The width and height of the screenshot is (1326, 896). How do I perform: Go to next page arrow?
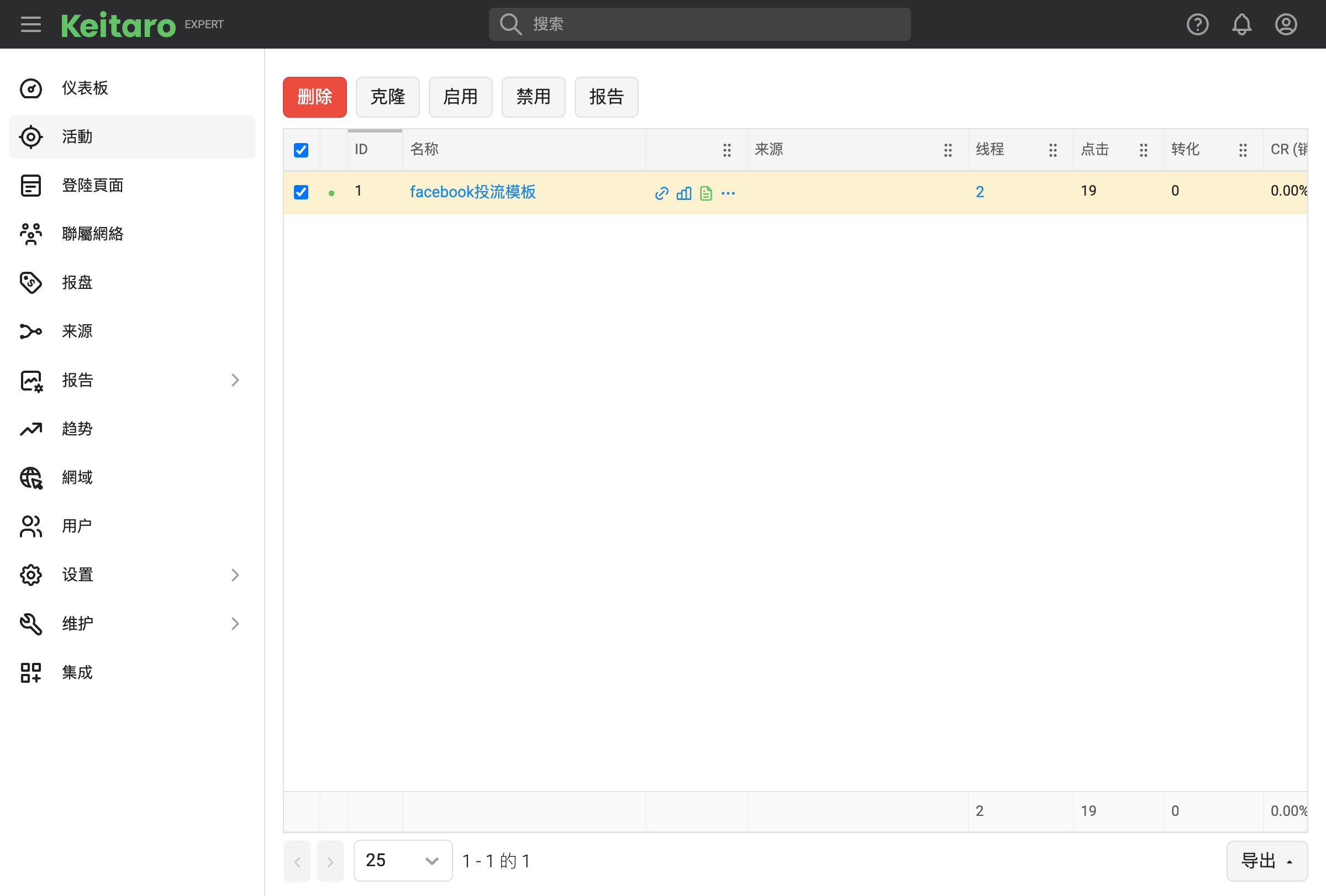coord(330,861)
